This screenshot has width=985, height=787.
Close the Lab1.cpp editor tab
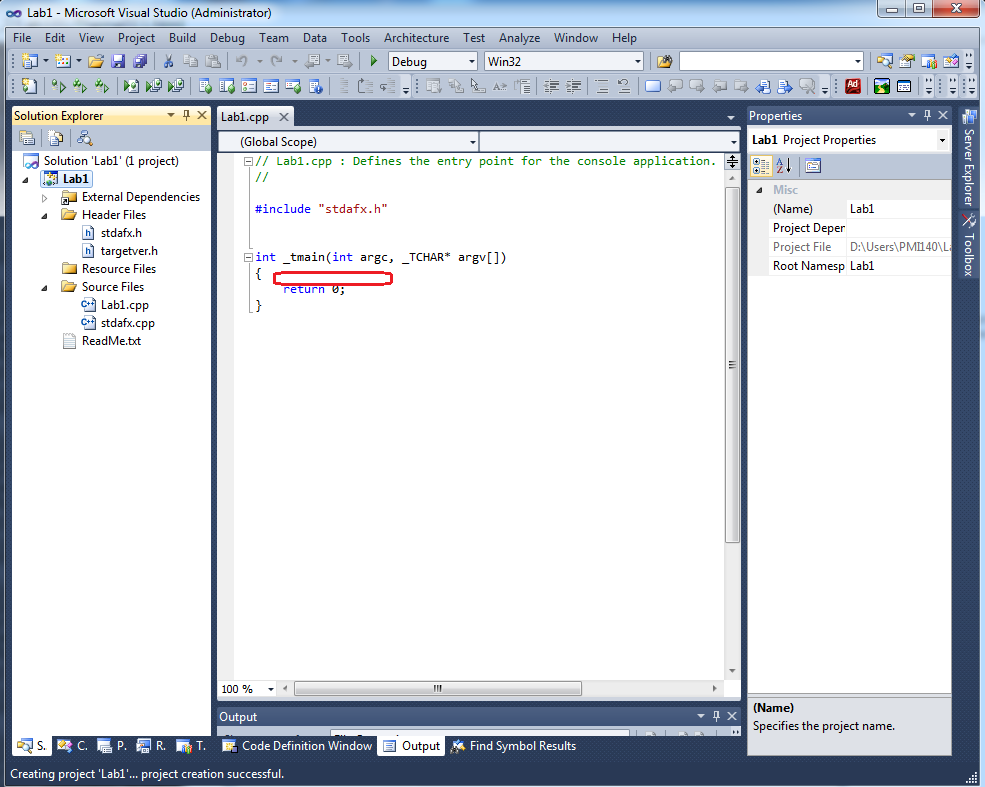(284, 117)
